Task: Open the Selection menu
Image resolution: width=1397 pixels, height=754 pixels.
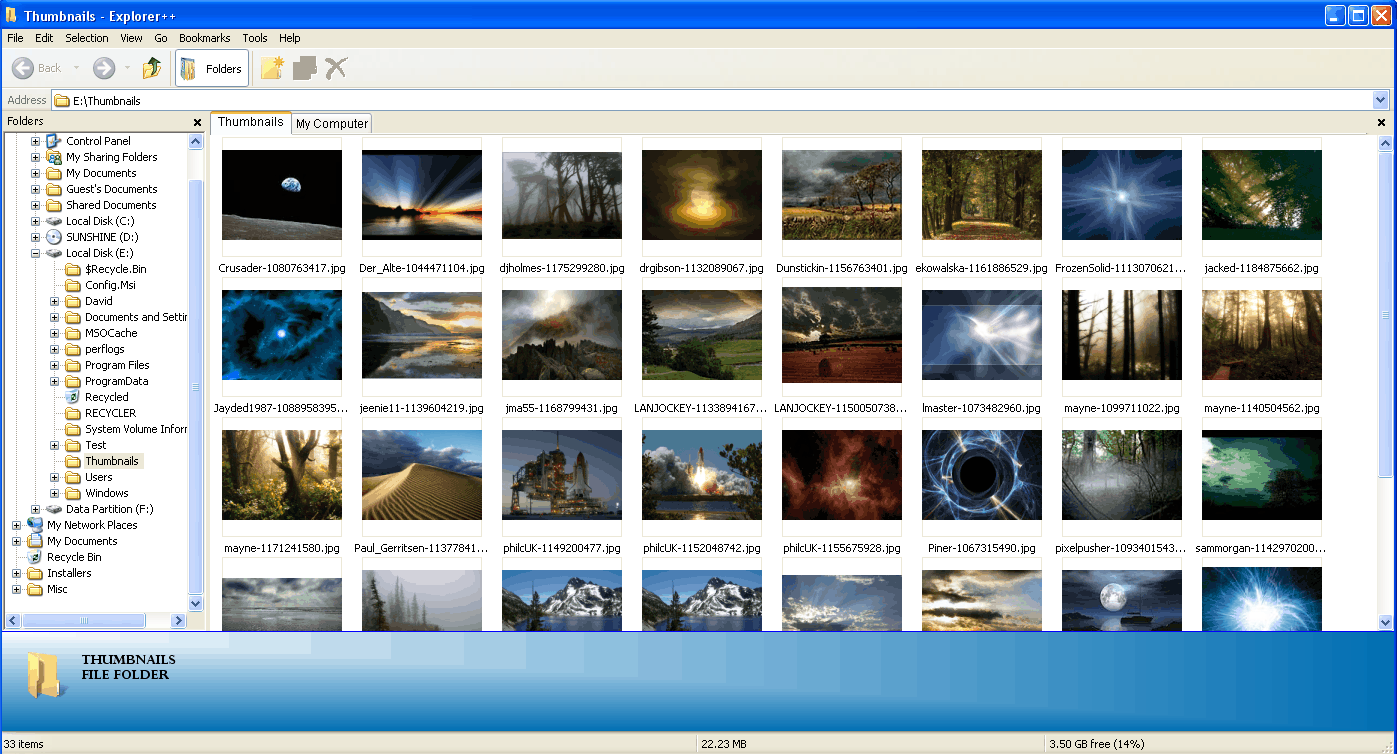Action: (x=87, y=38)
